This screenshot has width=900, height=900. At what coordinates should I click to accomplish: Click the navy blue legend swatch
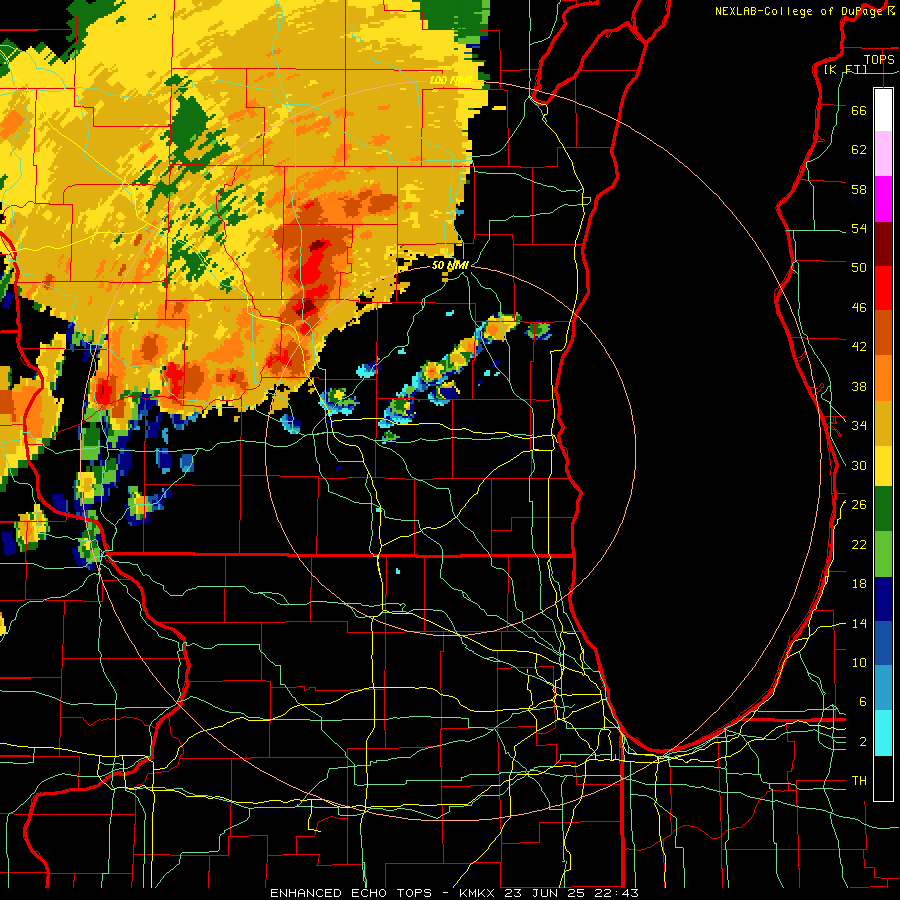[883, 598]
